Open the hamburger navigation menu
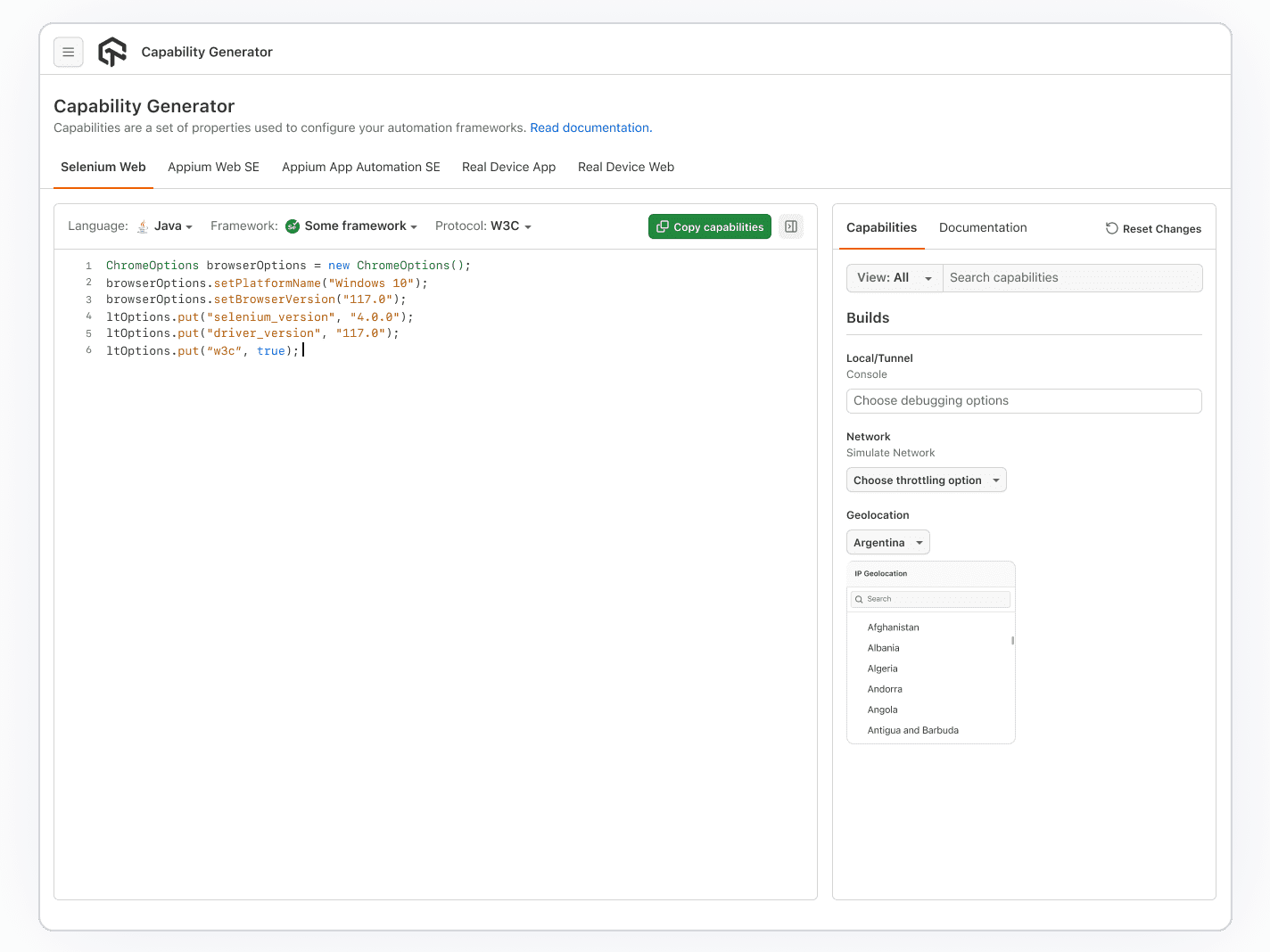Image resolution: width=1270 pixels, height=952 pixels. pyautogui.click(x=69, y=52)
